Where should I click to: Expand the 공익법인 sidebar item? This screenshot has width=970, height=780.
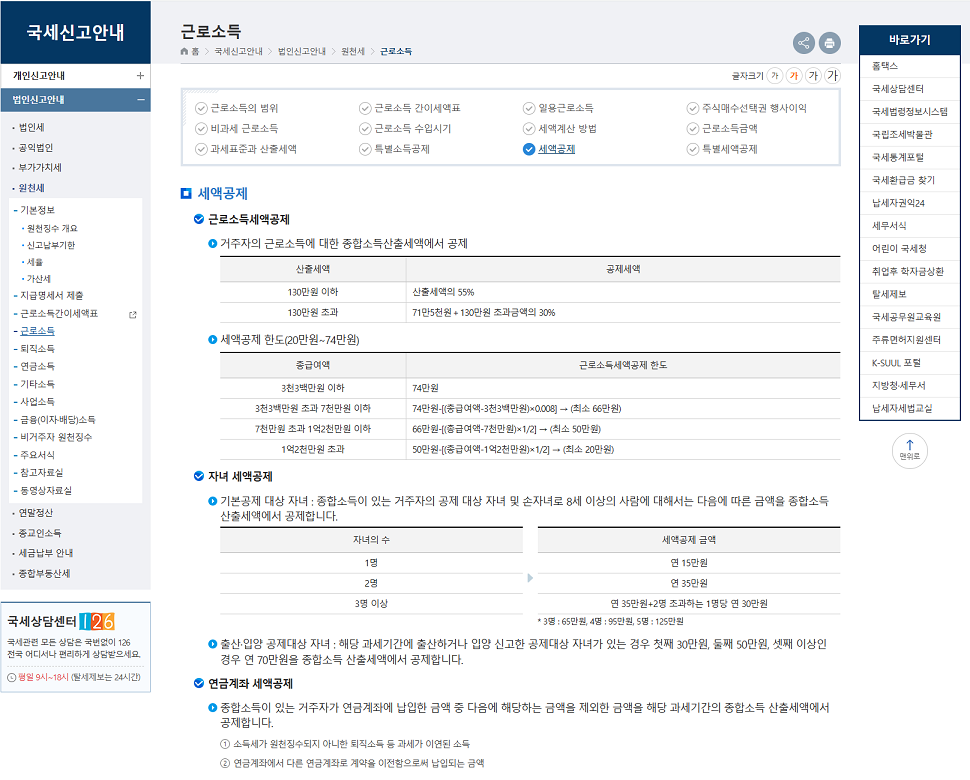pos(35,148)
